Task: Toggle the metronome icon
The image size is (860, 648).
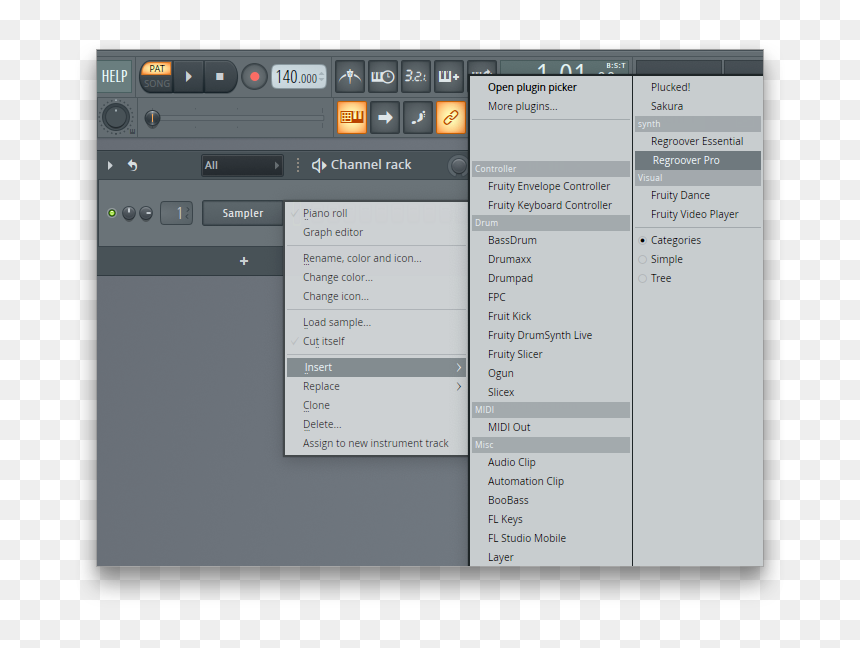Action: tap(350, 76)
